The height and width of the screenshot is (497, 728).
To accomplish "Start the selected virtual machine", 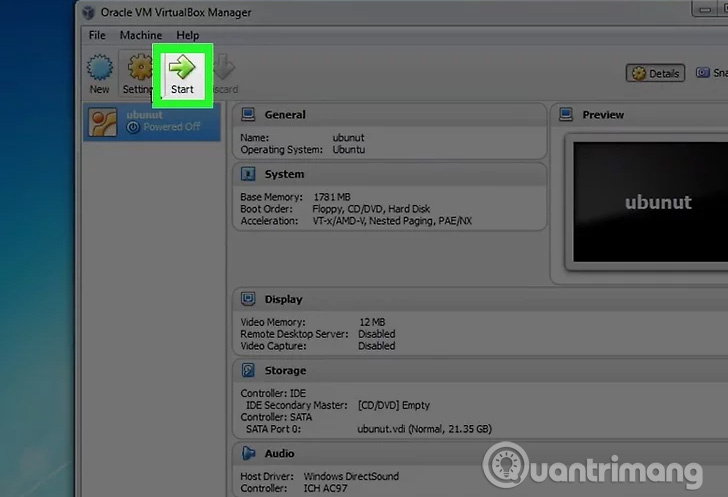I will coord(182,74).
